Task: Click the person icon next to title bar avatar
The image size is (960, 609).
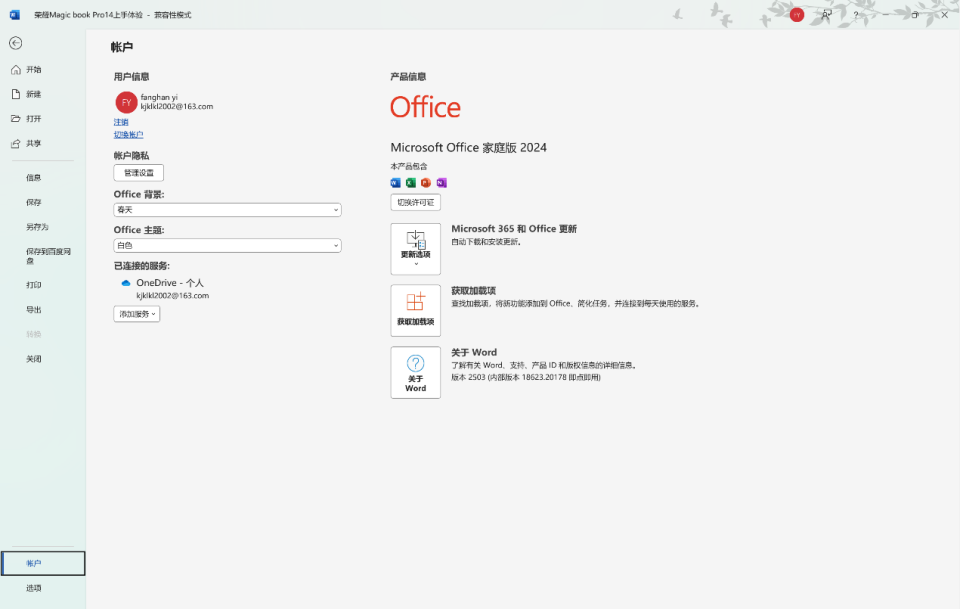Action: [826, 15]
